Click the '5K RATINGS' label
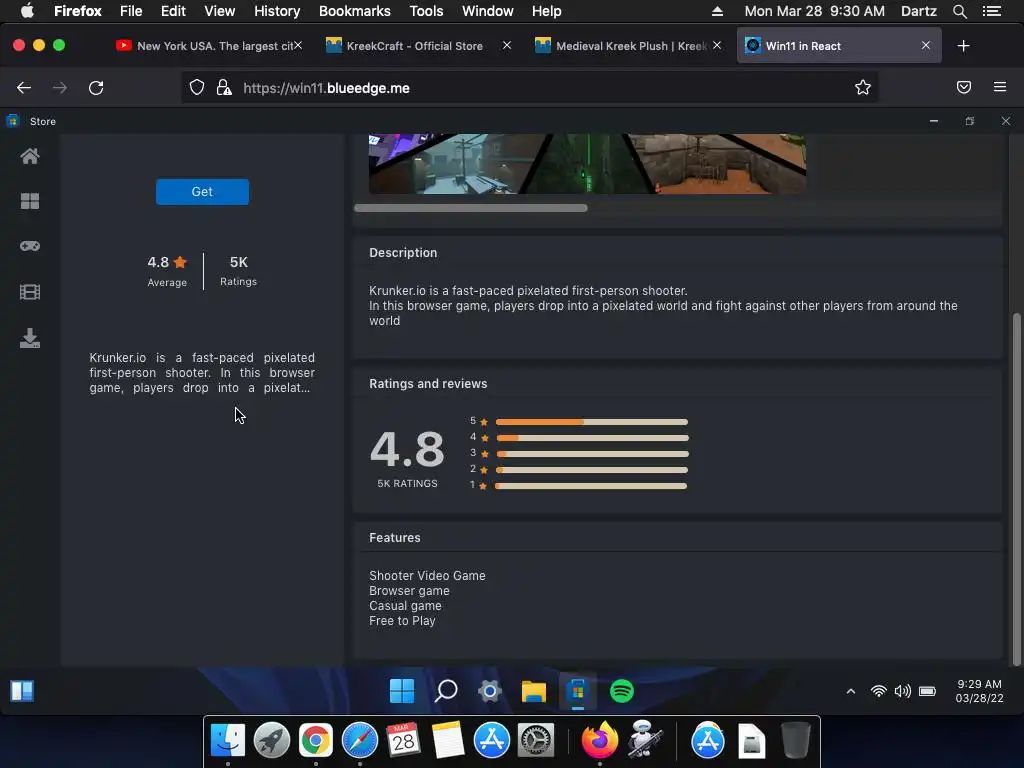1024x768 pixels. pos(408,483)
